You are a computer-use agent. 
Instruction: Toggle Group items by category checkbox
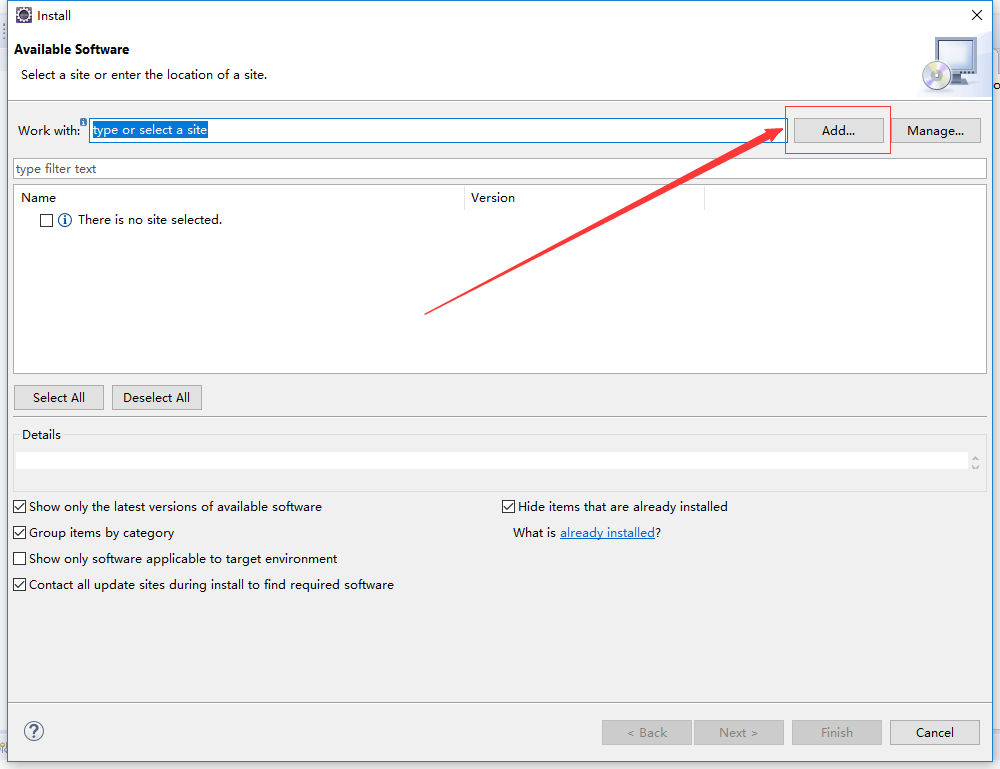click(x=20, y=532)
